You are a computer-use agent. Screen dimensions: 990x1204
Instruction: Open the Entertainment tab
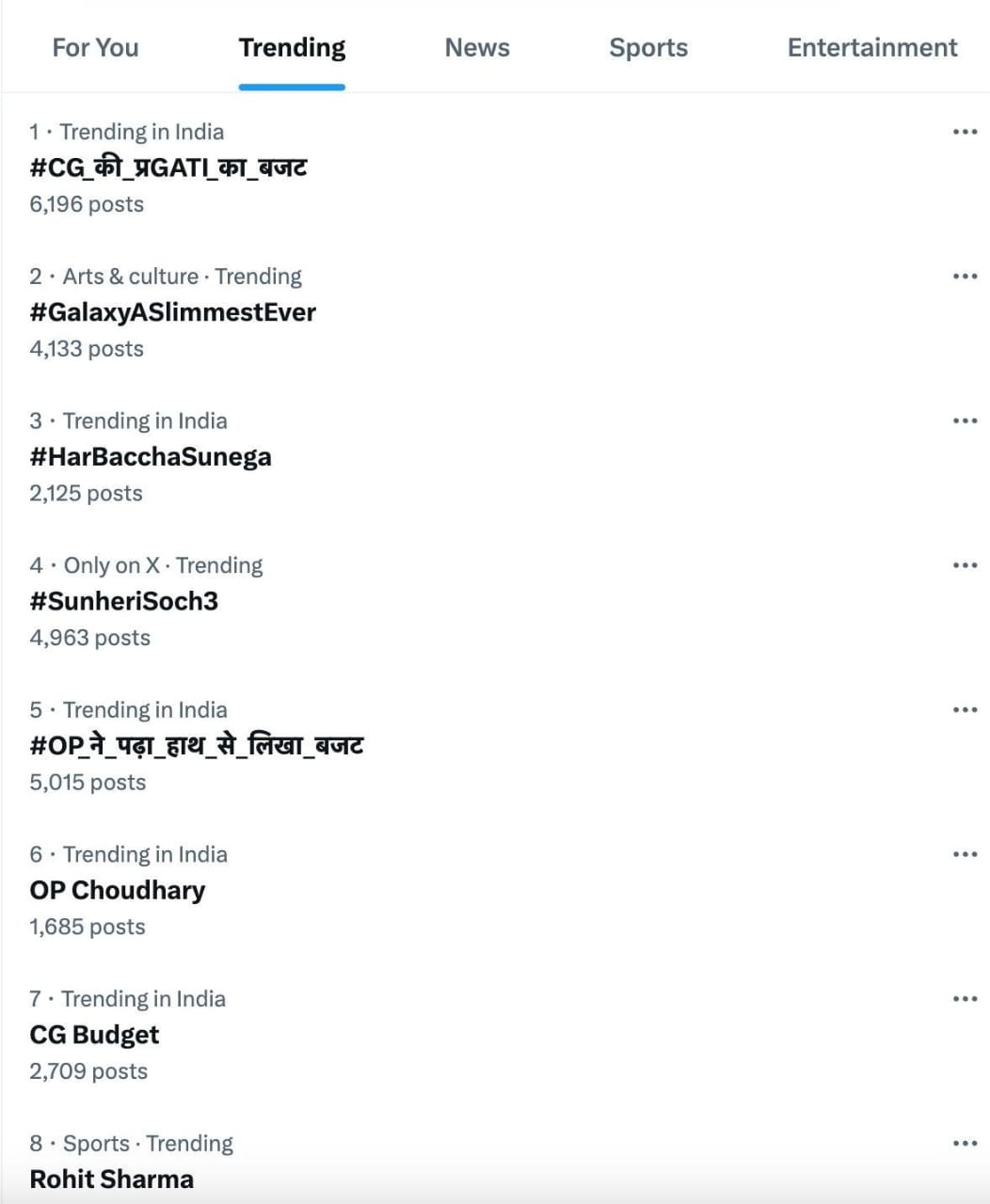coord(870,48)
